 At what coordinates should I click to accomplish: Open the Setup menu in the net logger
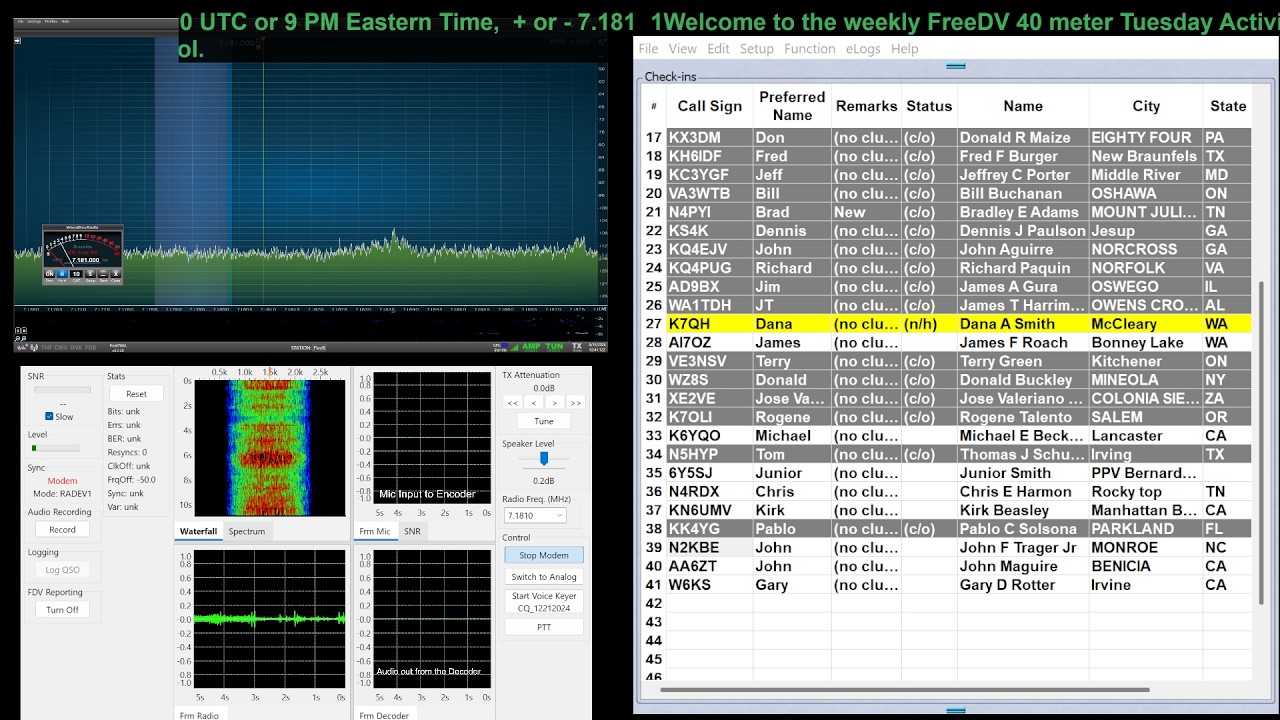[x=756, y=48]
